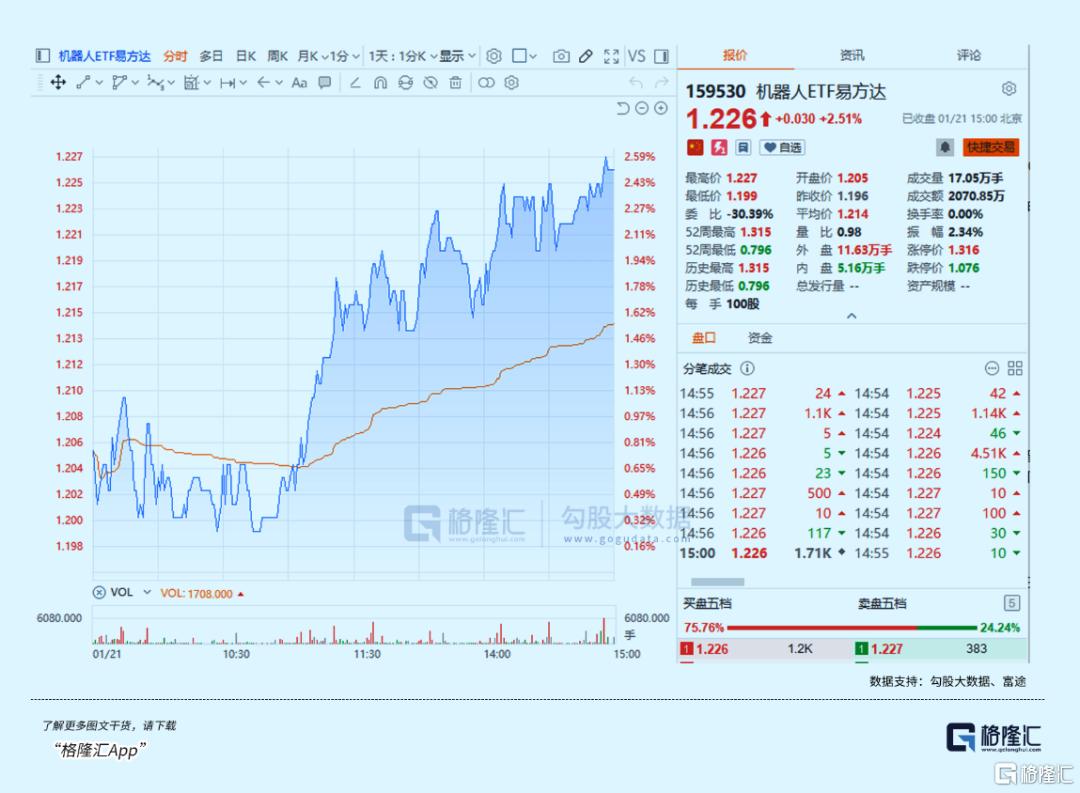This screenshot has width=1080, height=793.
Task: Hide all drawings with eye-slash icon
Action: click(x=430, y=83)
